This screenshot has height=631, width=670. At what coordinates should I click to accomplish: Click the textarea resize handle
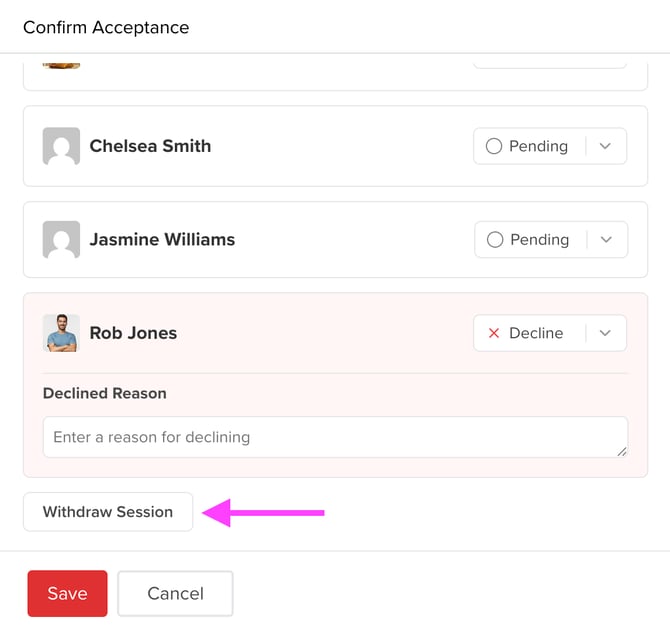pyautogui.click(x=622, y=451)
